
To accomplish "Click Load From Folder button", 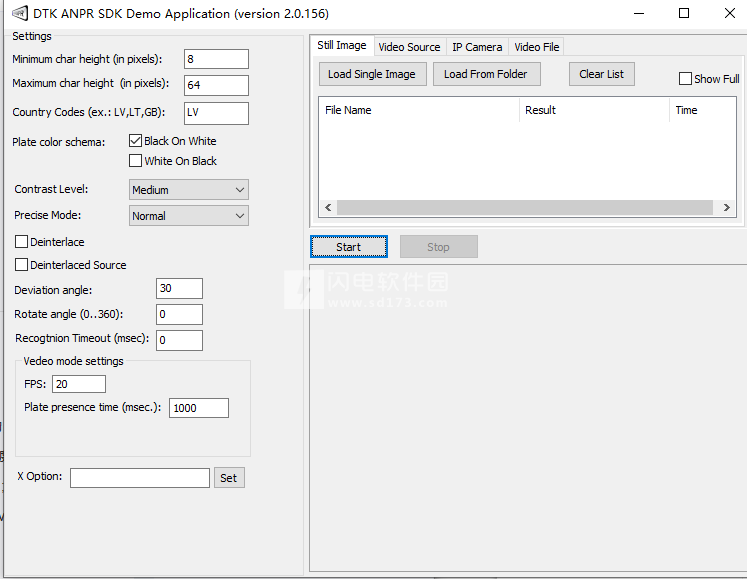I will [486, 74].
